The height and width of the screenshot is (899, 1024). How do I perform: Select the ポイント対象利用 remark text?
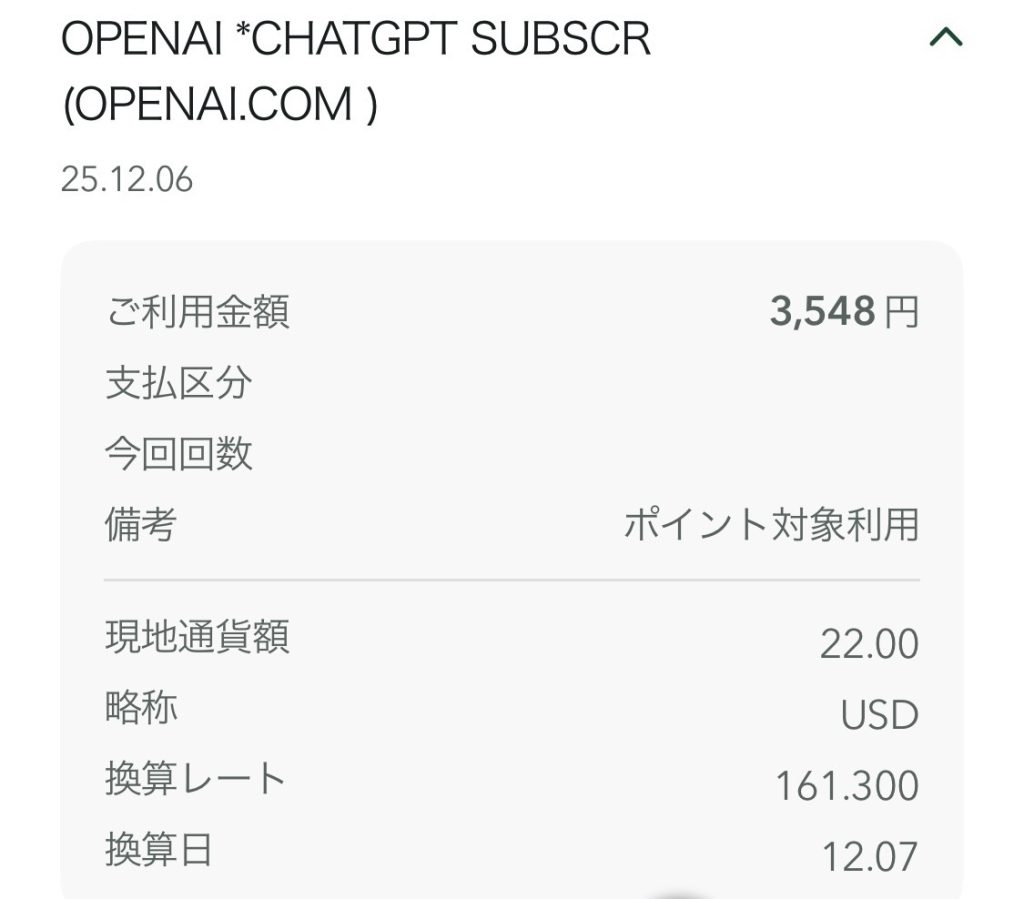tap(771, 525)
